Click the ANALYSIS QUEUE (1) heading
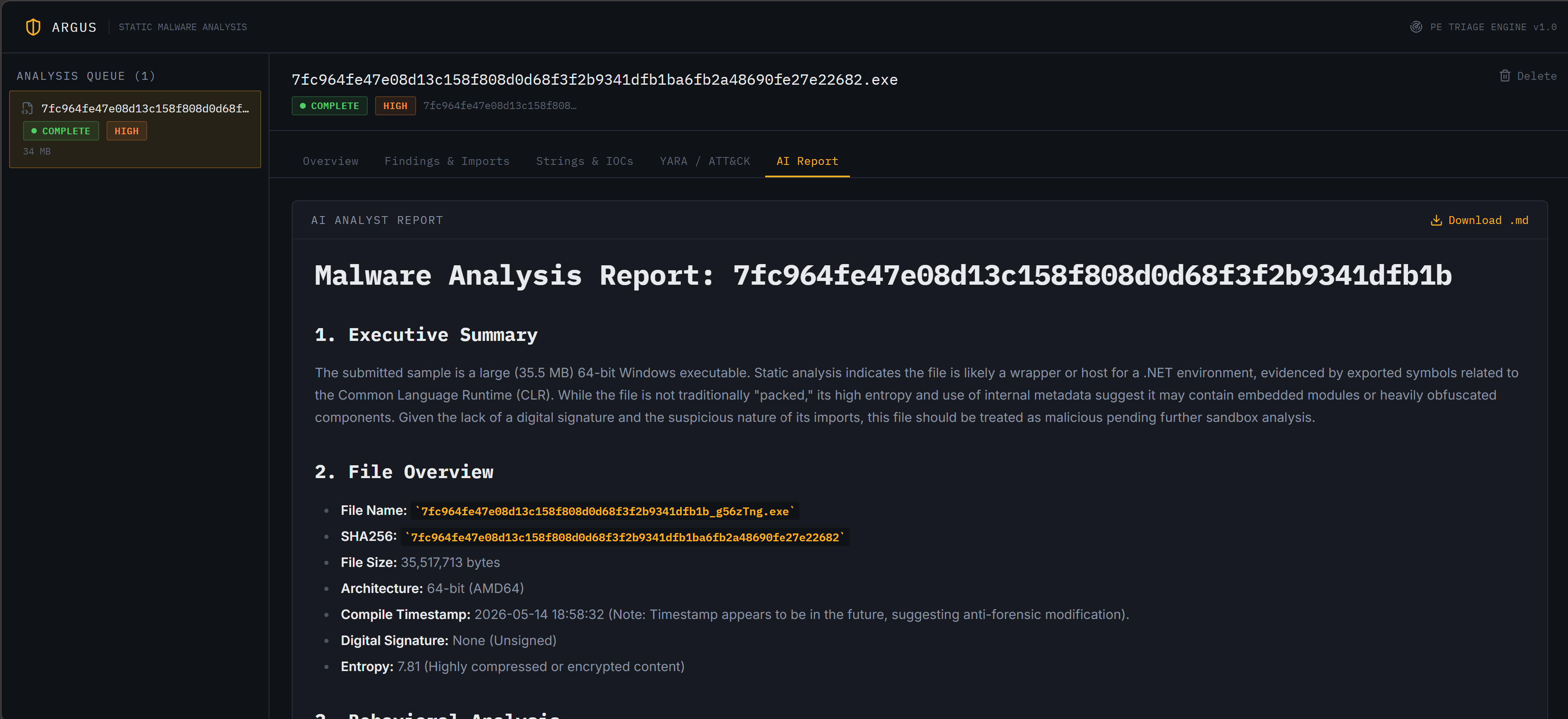Viewport: 1568px width, 719px height. [x=86, y=76]
